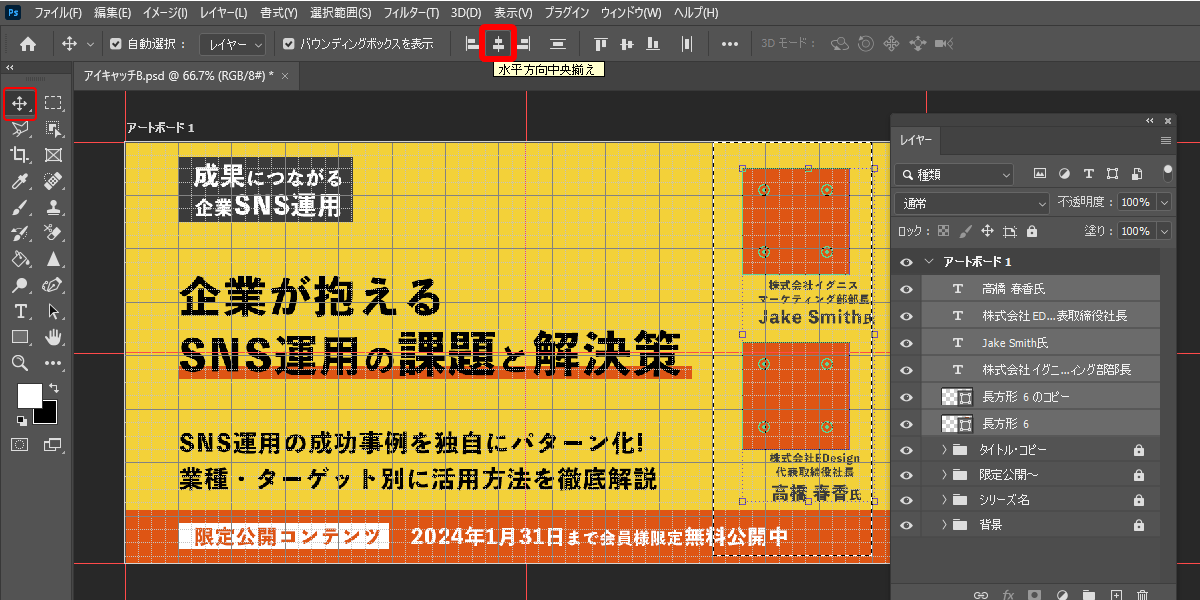Screen dimensions: 1200x600
Task: Click horizontal center align (水平方向中央揃え)
Action: pyautogui.click(x=497, y=44)
